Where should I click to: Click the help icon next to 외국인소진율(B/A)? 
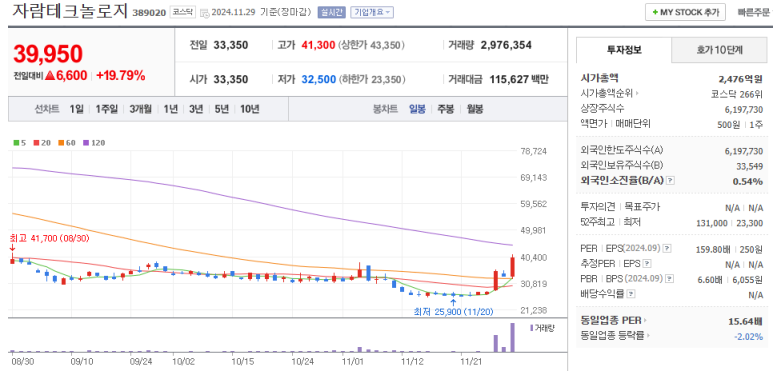click(670, 181)
